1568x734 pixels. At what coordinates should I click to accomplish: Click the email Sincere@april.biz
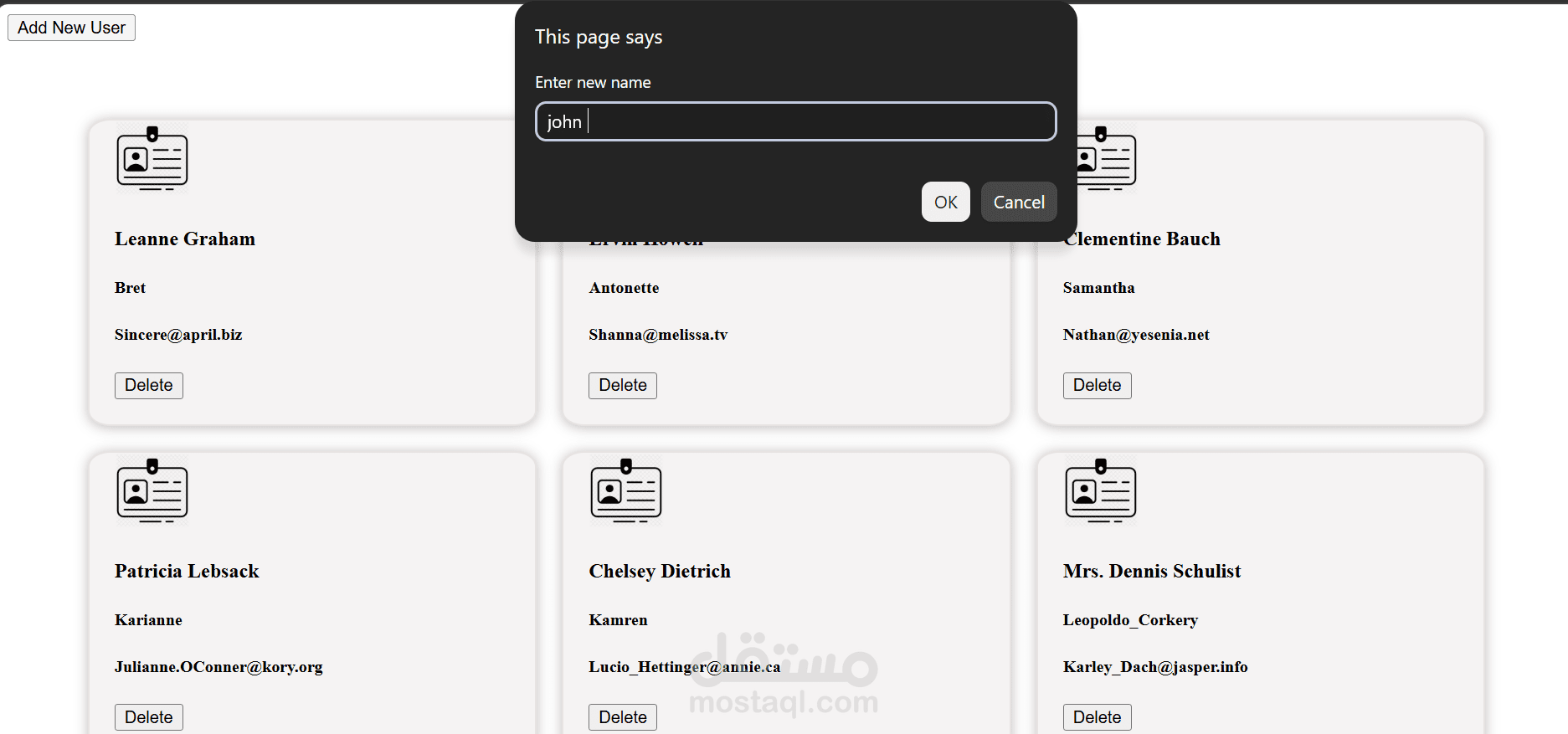pos(178,335)
